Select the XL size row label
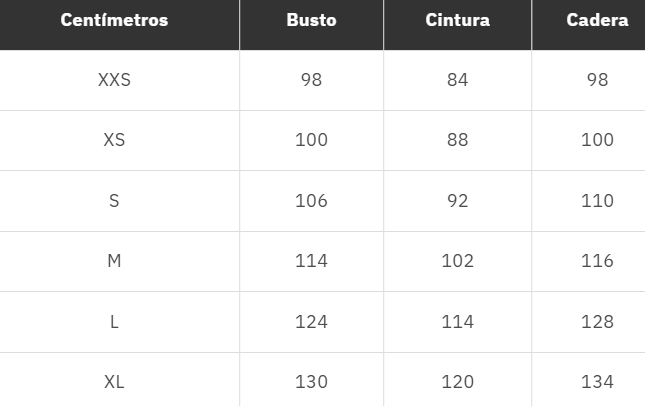Screen dimensions: 645x406 point(114,382)
